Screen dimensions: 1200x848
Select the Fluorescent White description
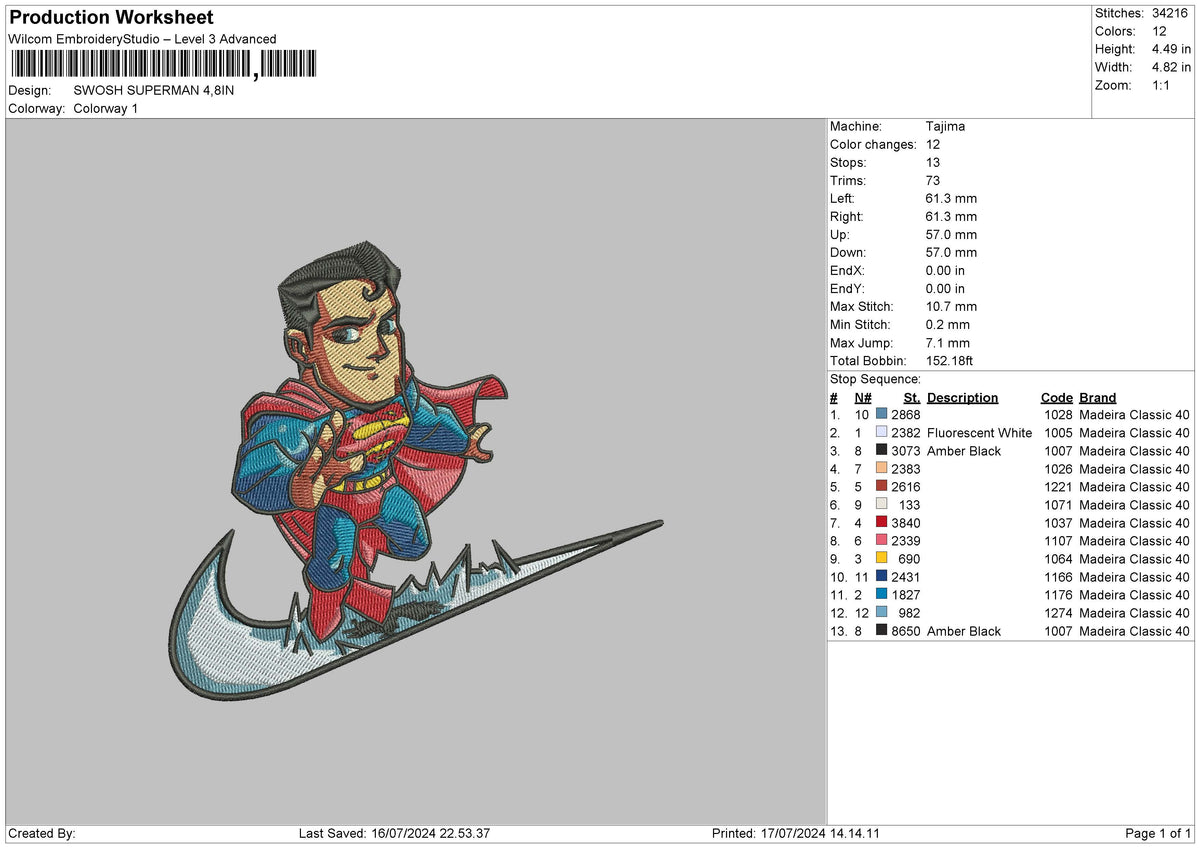click(x=979, y=433)
